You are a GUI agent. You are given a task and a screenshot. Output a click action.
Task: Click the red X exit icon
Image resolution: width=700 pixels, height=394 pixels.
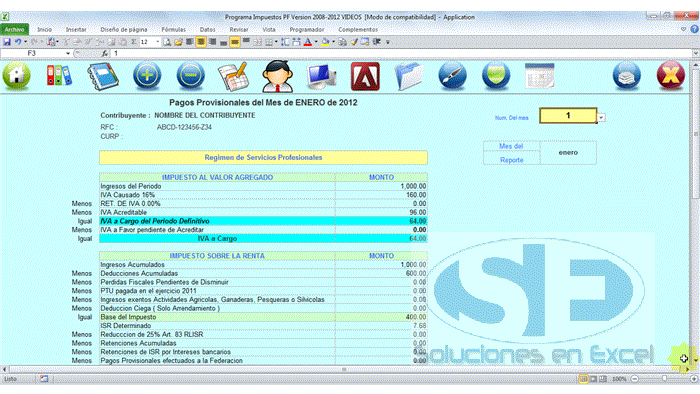point(671,76)
